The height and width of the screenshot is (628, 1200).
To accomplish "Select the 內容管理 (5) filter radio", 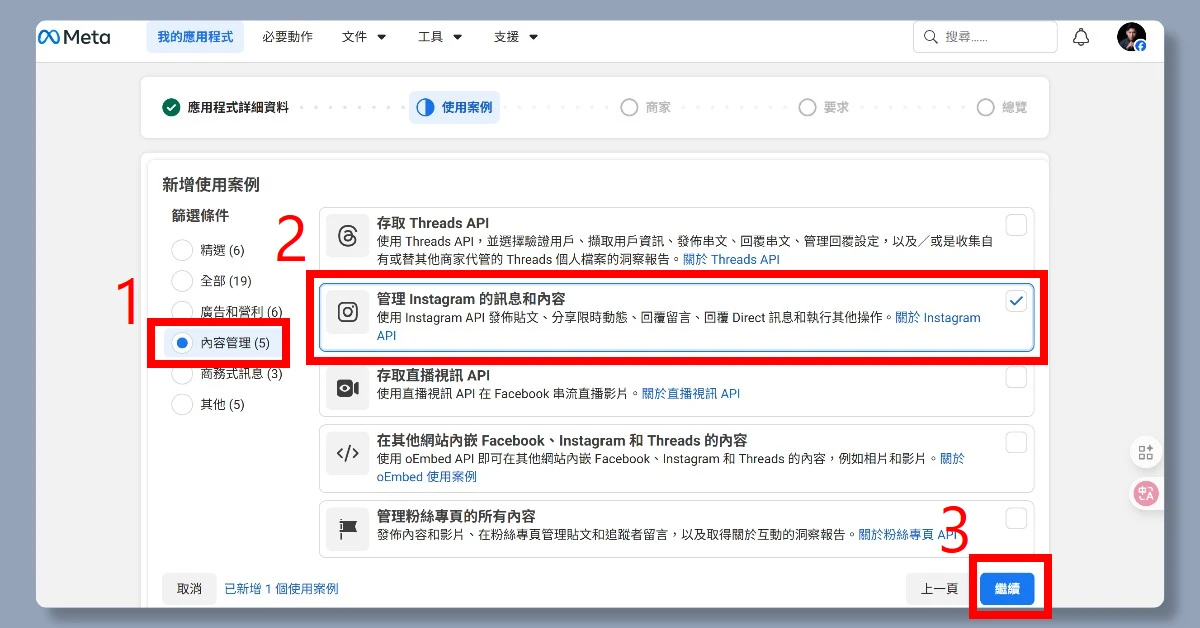I will click(x=182, y=343).
